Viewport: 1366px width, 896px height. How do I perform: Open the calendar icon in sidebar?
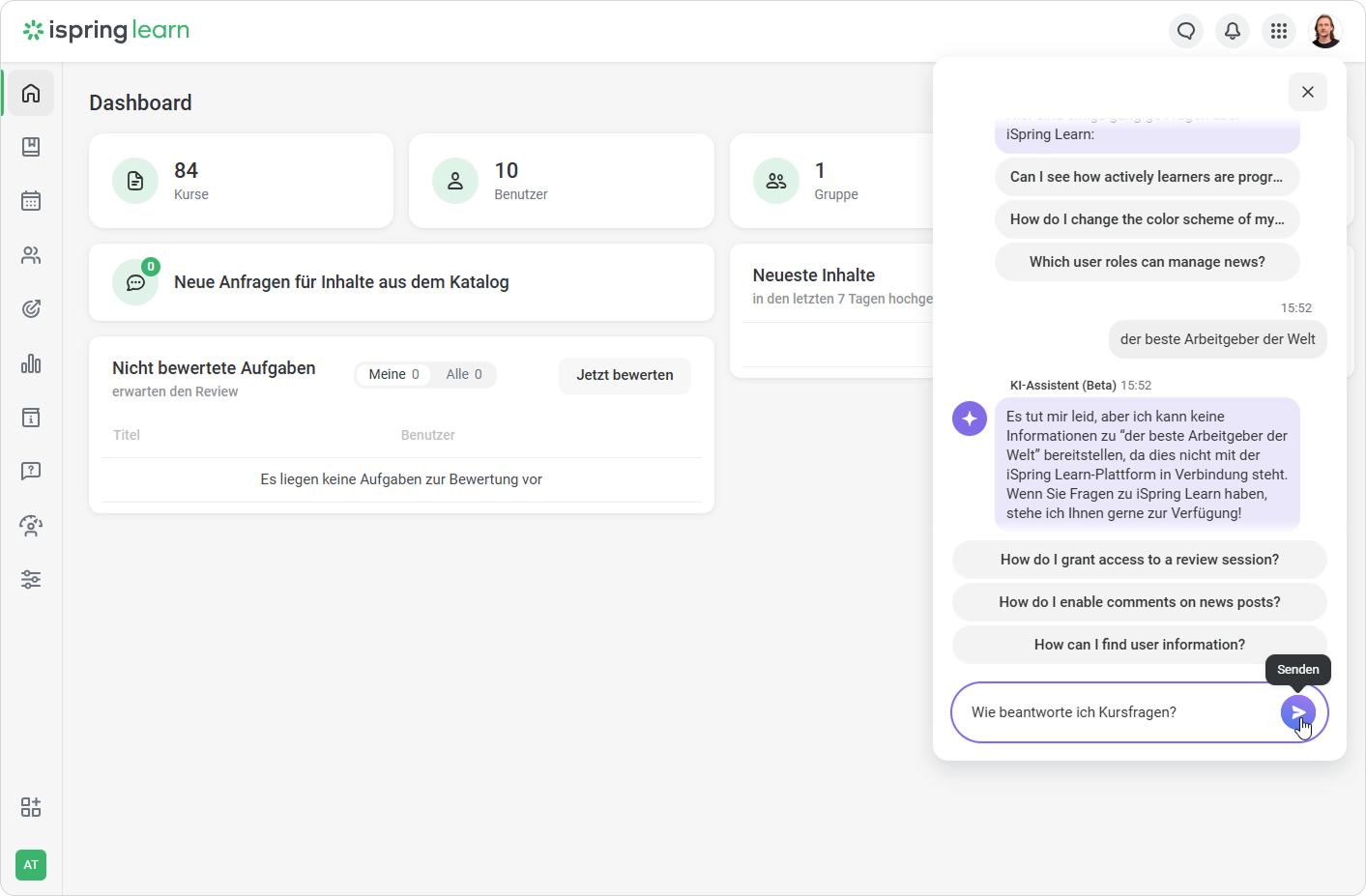(x=31, y=201)
